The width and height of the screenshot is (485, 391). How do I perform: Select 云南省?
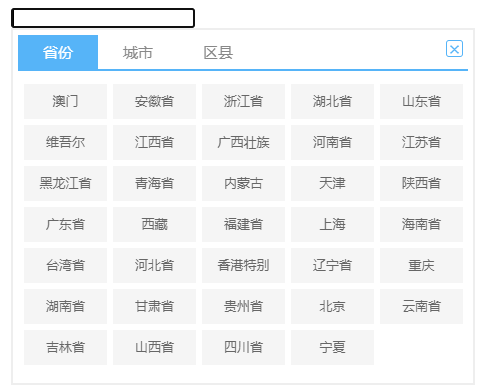[421, 306]
